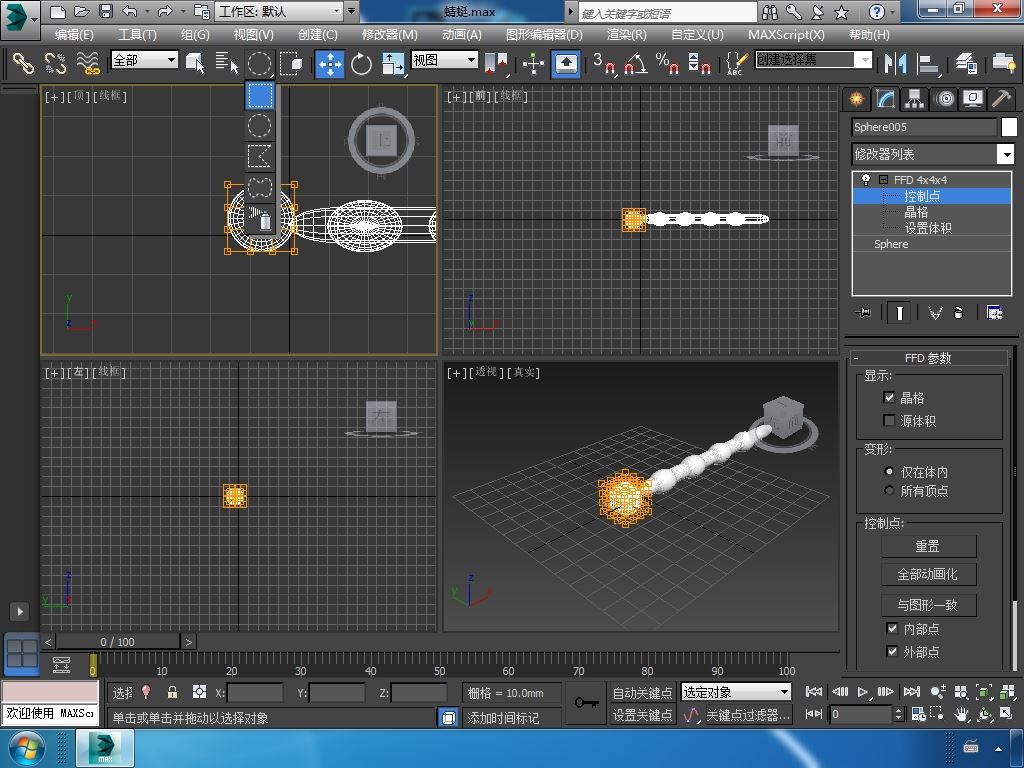Open the 修改器(M) menu
The height and width of the screenshot is (768, 1024).
point(389,34)
